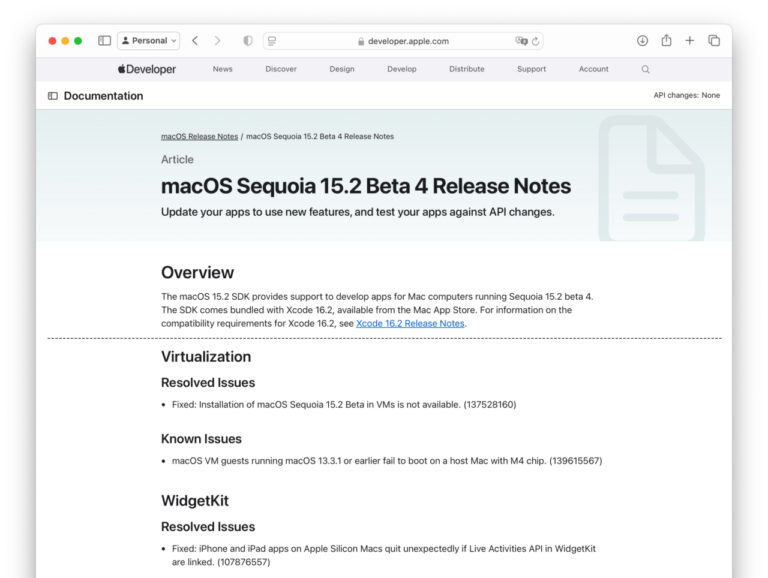This screenshot has height=578, width=768.
Task: Open the Develop menu item
Action: (x=402, y=69)
